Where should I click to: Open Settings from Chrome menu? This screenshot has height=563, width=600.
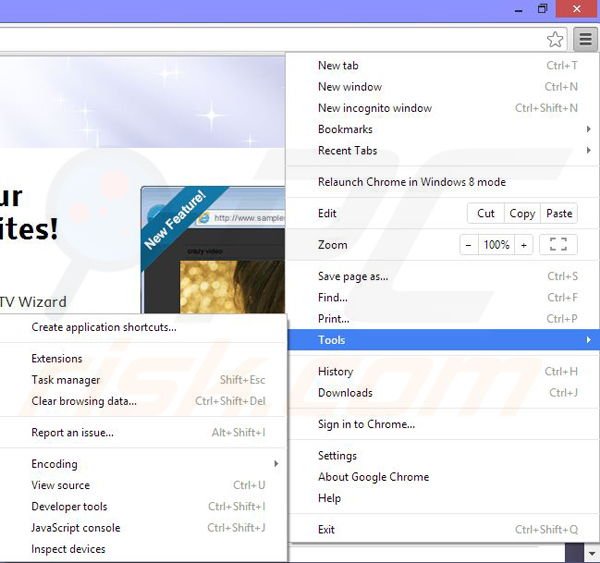click(x=442, y=455)
